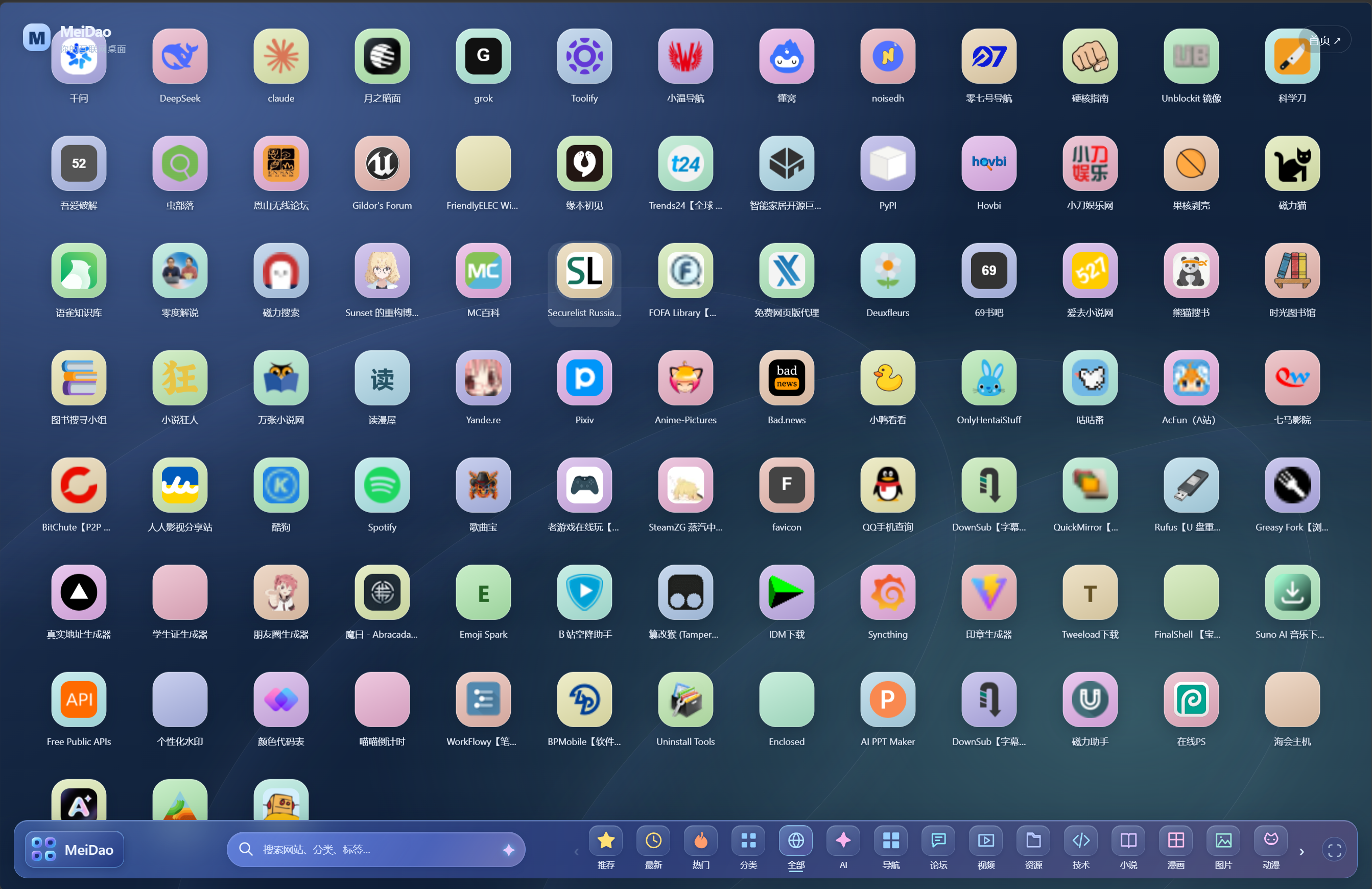Open the Syncthing icon
Screen dimensions: 1372x889
pyautogui.click(x=887, y=592)
